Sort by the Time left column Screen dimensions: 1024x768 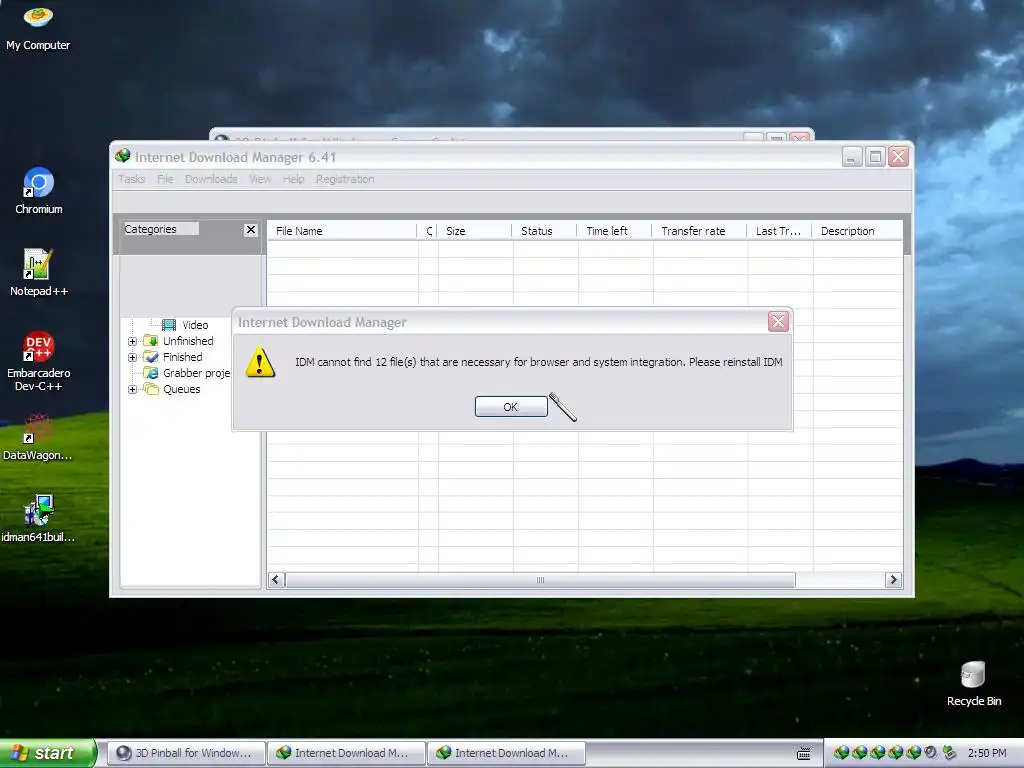click(615, 231)
